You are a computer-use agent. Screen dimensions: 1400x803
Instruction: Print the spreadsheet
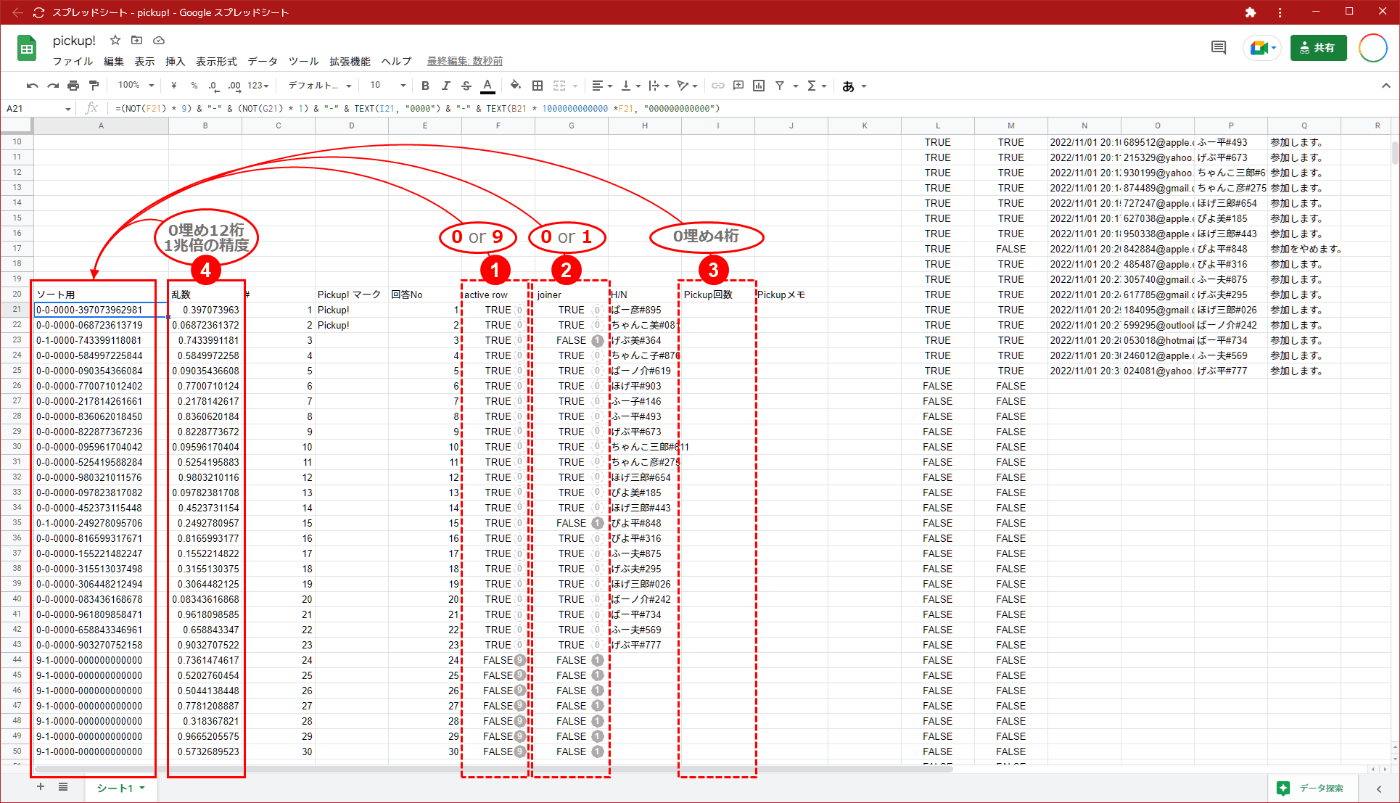tap(74, 86)
